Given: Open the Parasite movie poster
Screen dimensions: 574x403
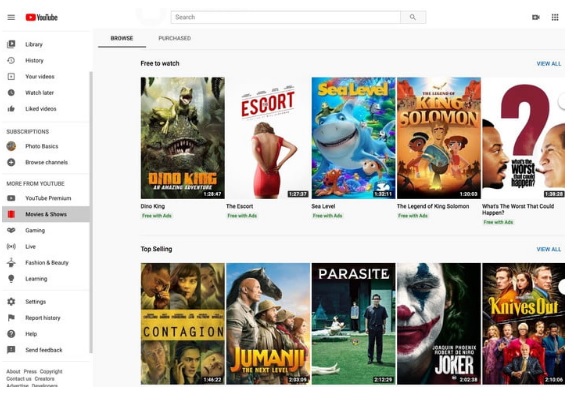Looking at the screenshot, I should click(353, 324).
